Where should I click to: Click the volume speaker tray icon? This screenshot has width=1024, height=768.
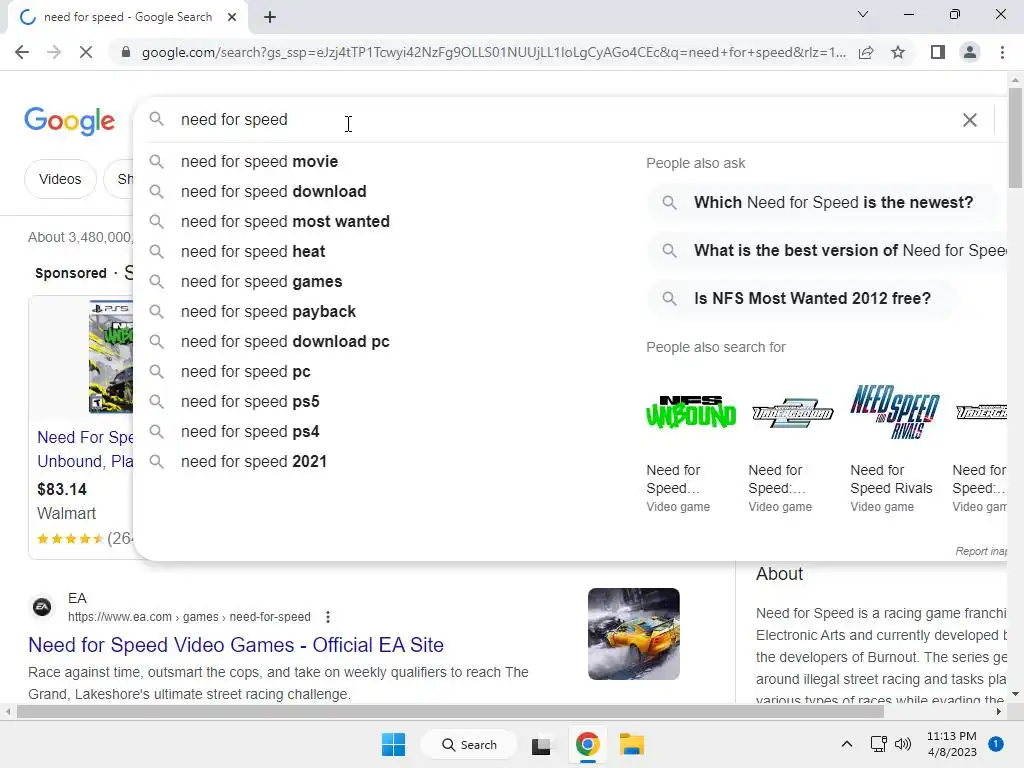903,744
